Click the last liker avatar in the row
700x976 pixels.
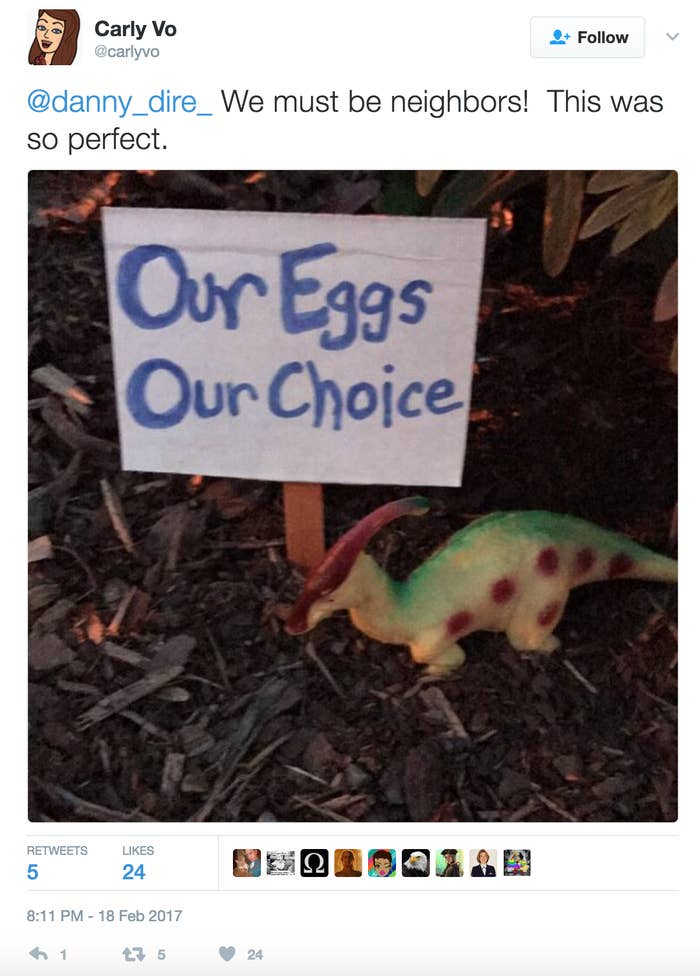pyautogui.click(x=517, y=863)
